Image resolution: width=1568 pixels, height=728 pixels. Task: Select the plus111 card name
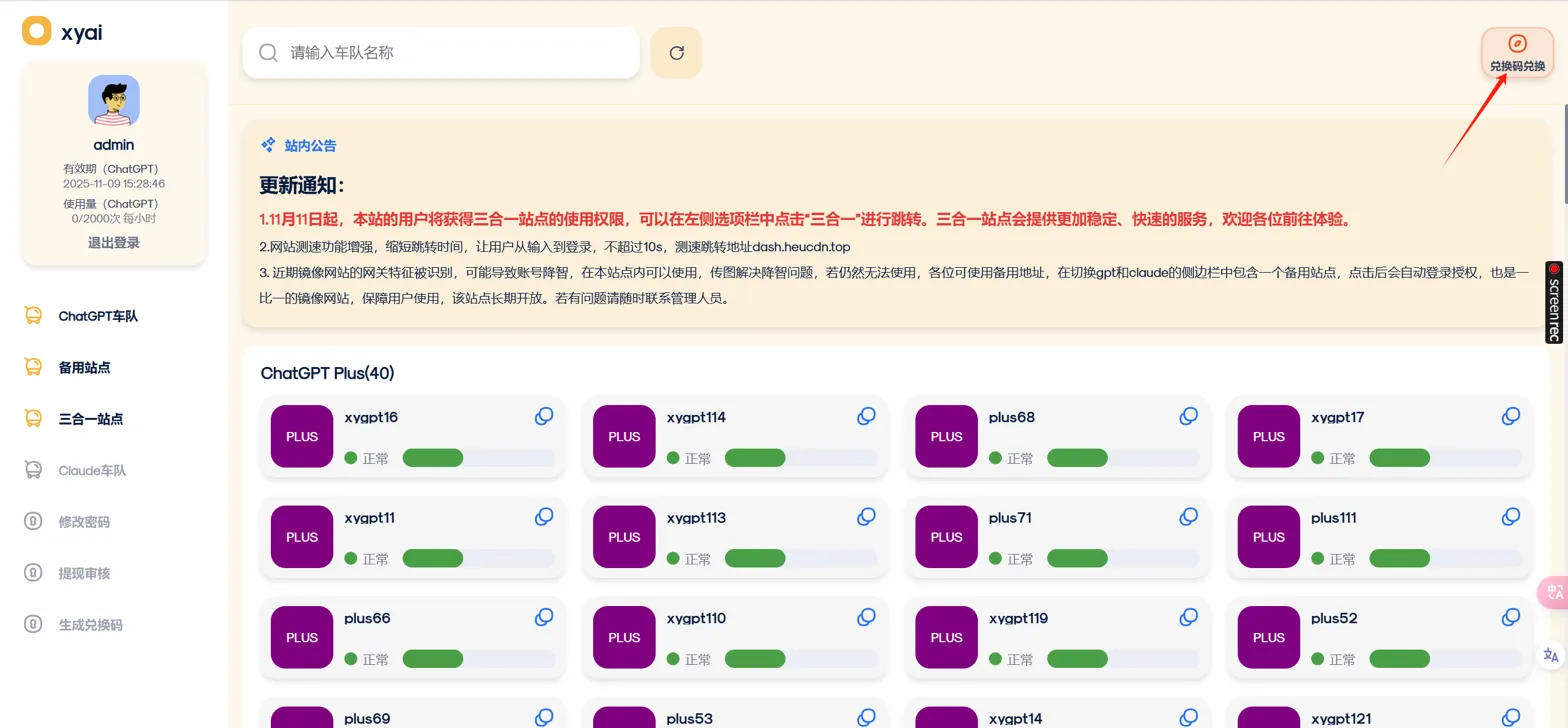coord(1334,518)
